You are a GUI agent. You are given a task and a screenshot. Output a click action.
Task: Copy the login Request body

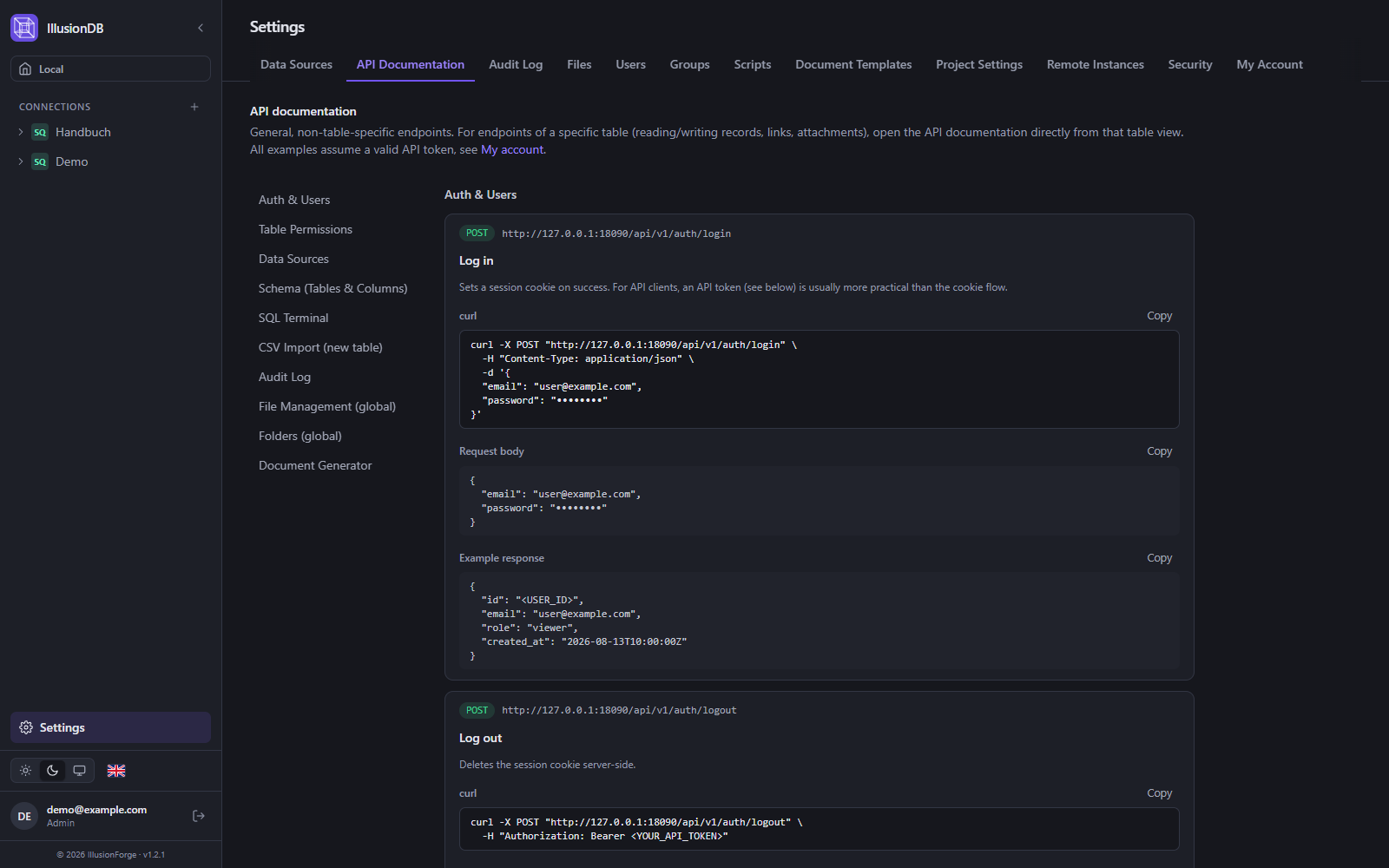tap(1159, 451)
